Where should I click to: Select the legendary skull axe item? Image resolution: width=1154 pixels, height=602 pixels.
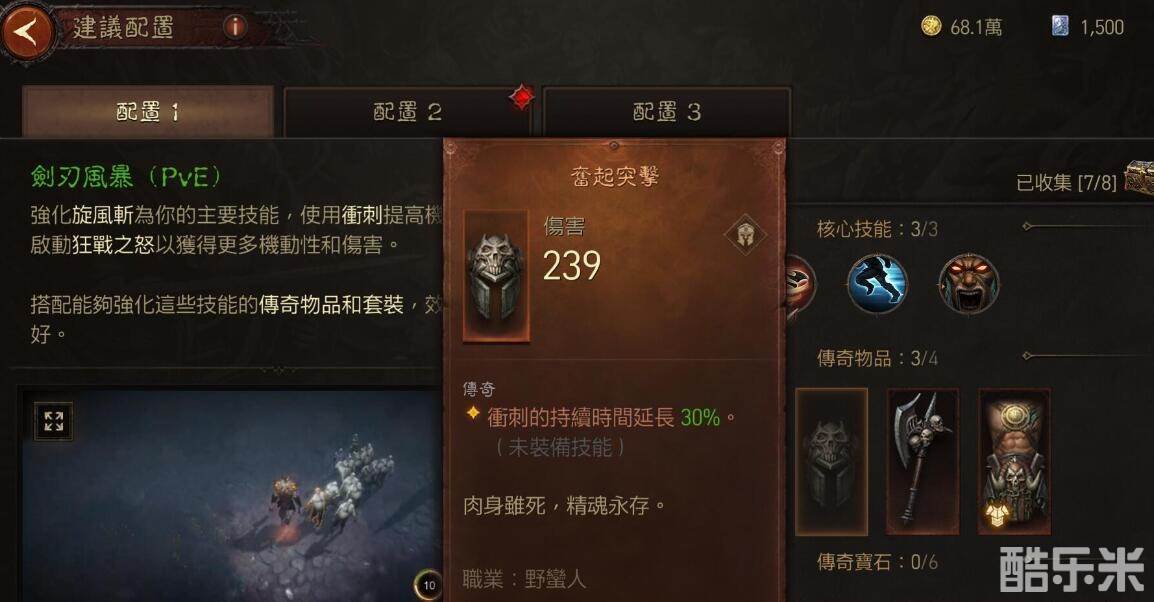[x=922, y=461]
